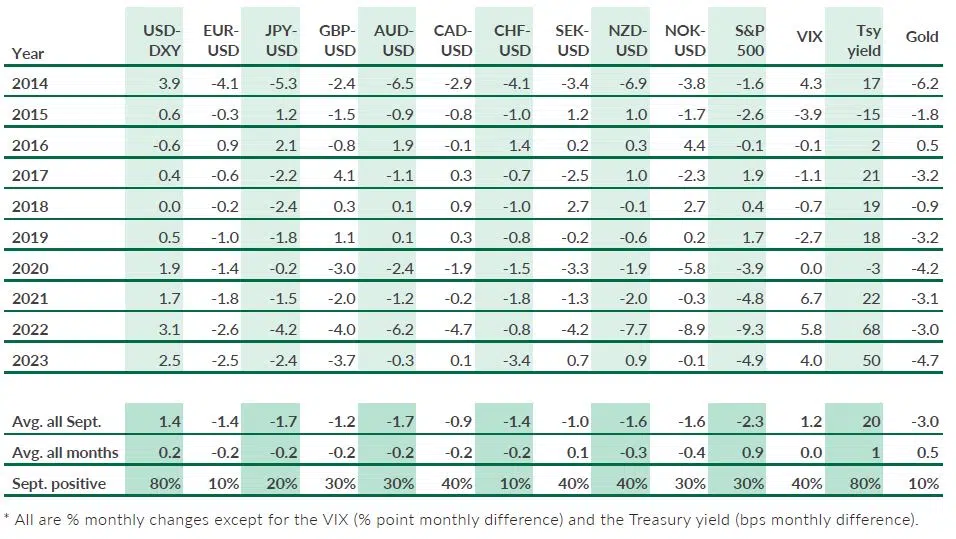Image resolution: width=956 pixels, height=539 pixels.
Task: Click the 2014 year row label
Action: [30, 84]
